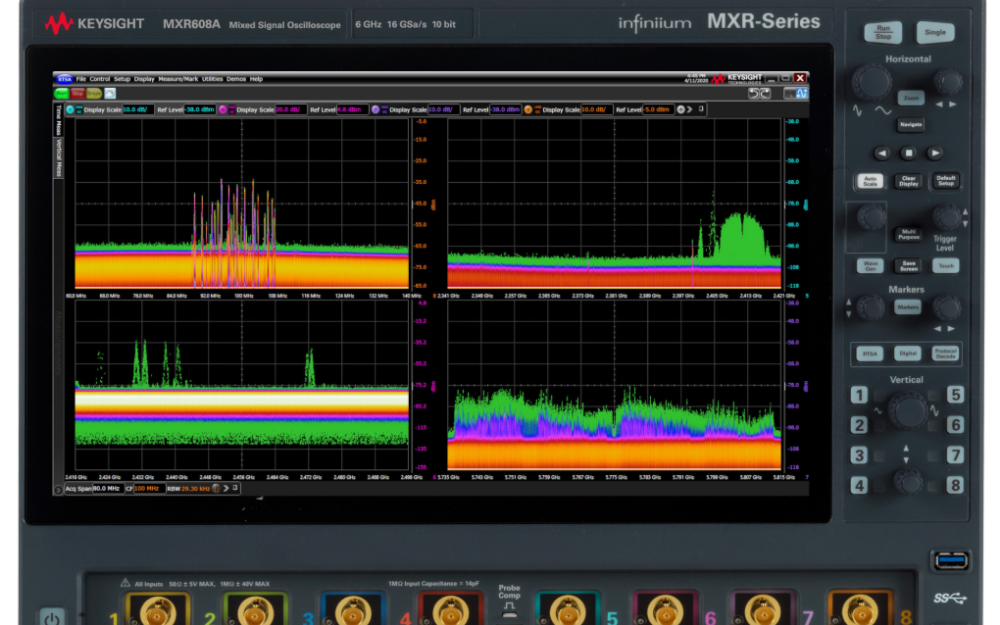Click the hardware Navigate key
This screenshot has height=625, width=1000.
click(x=911, y=124)
